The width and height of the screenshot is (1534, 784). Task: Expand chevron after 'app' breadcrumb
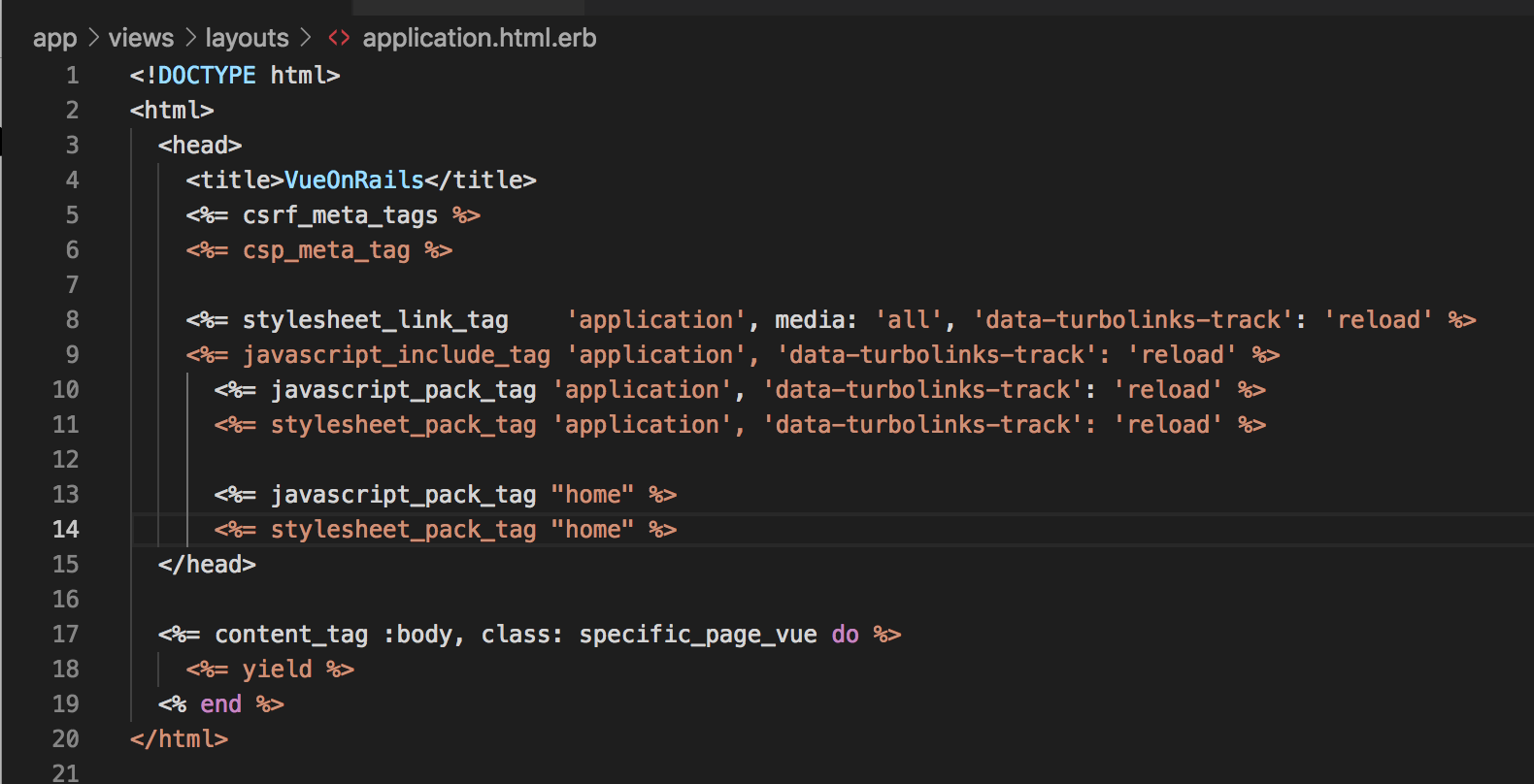[x=93, y=38]
